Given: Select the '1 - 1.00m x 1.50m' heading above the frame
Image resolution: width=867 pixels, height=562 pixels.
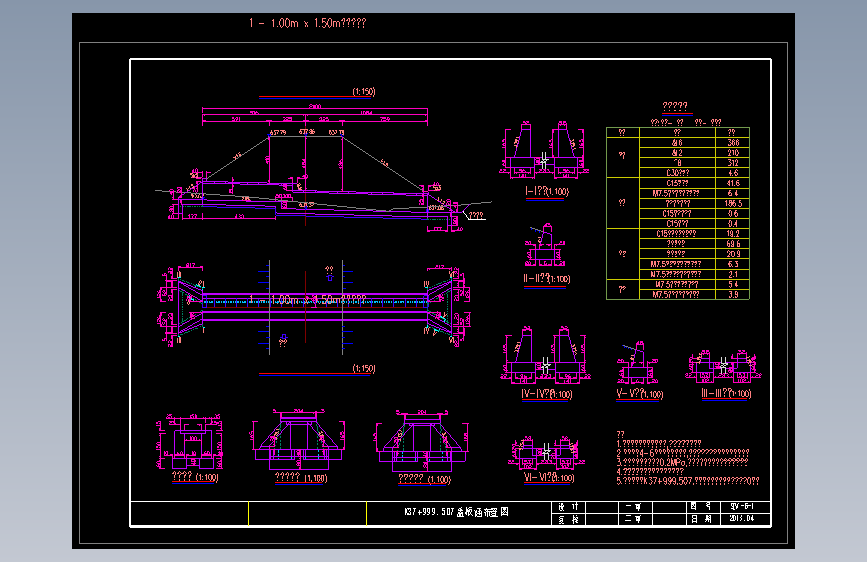Looking at the screenshot, I should click(x=307, y=23).
